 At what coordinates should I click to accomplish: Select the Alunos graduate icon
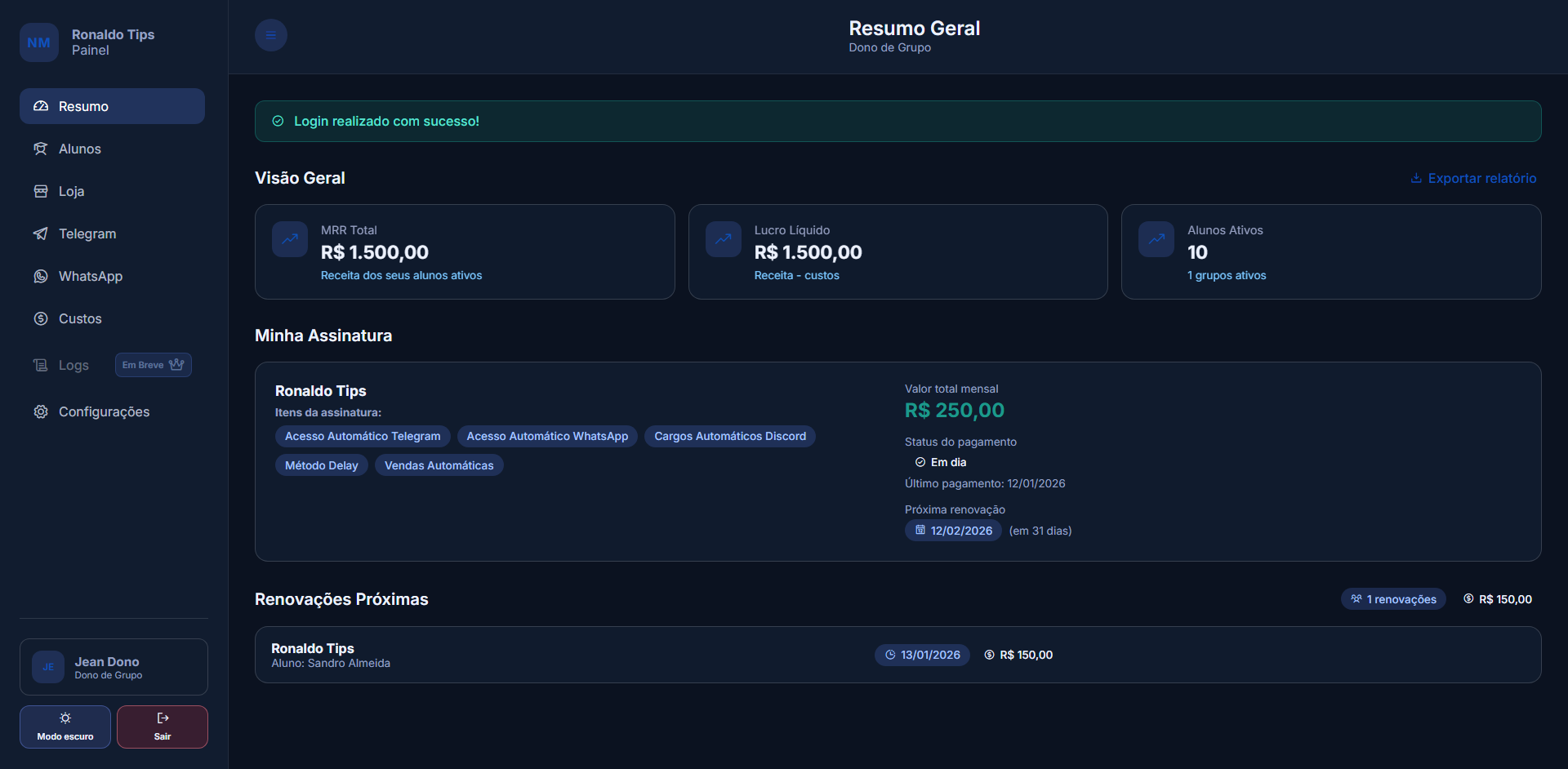coord(40,149)
